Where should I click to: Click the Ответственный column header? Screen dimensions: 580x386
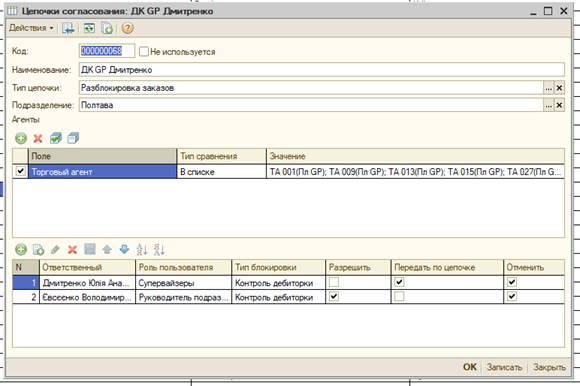[x=87, y=267]
